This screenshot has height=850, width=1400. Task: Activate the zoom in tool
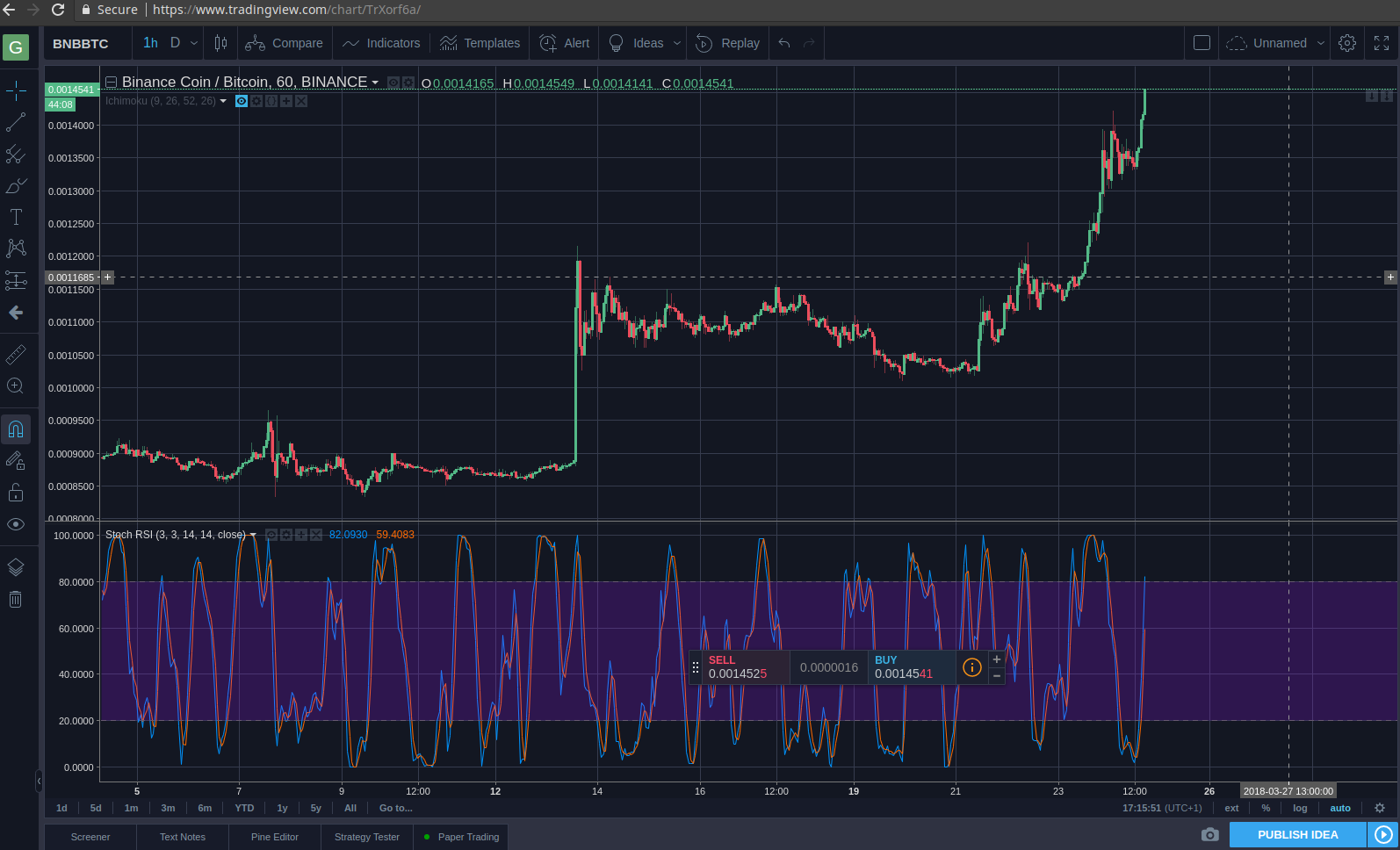(x=16, y=386)
